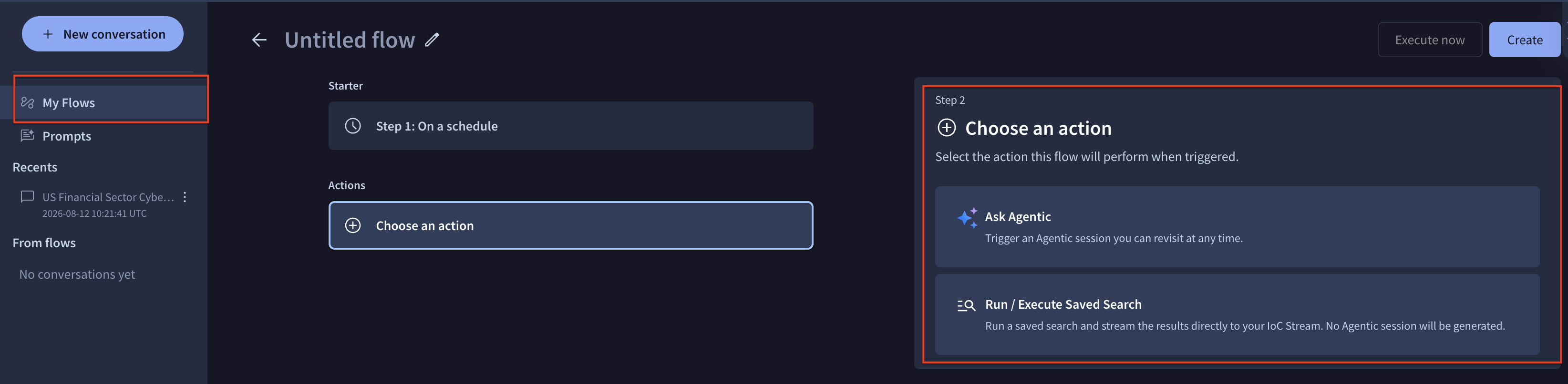
Task: Click the pencil icon to rename flow
Action: click(432, 40)
